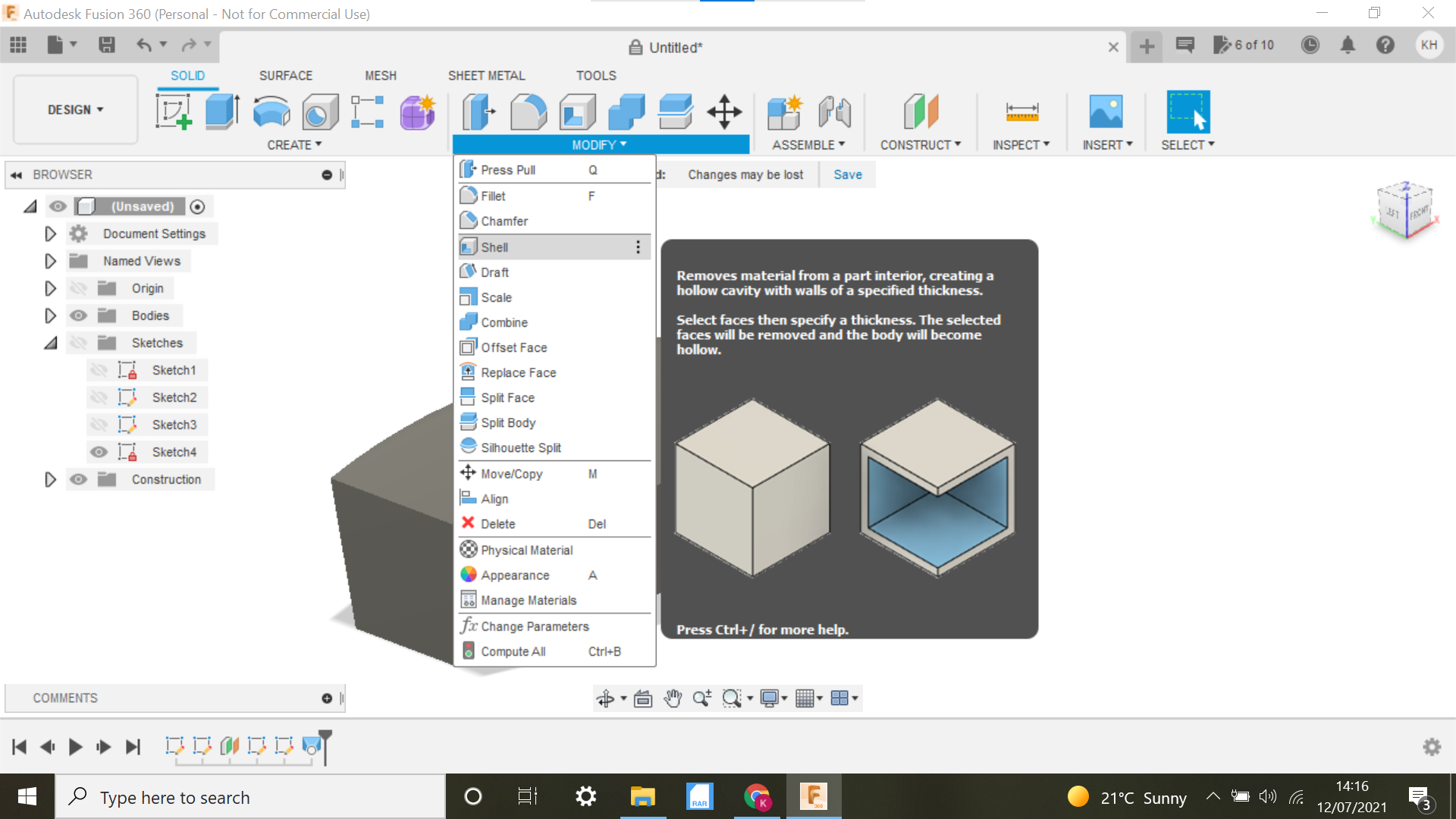Insert an image using the Insert panel icon
The height and width of the screenshot is (819, 1456).
[x=1106, y=112]
